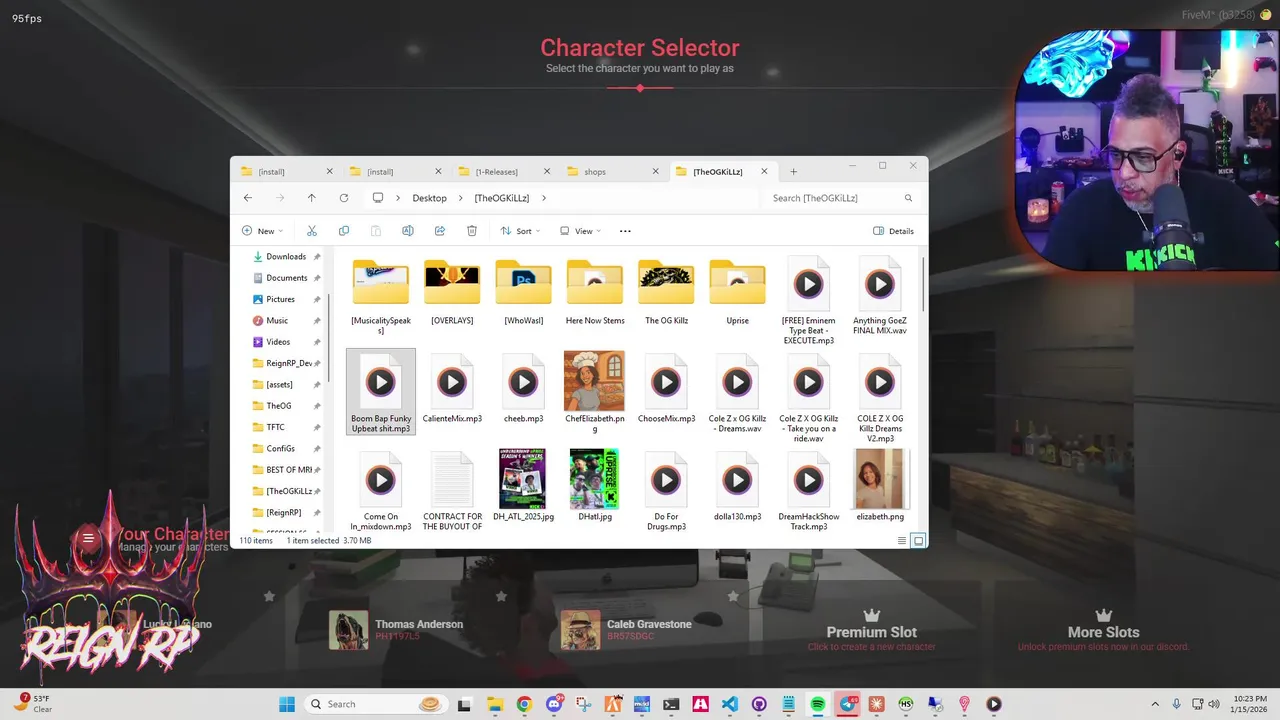Click Desktop in the address breadcrumb
The height and width of the screenshot is (720, 1280).
point(430,198)
